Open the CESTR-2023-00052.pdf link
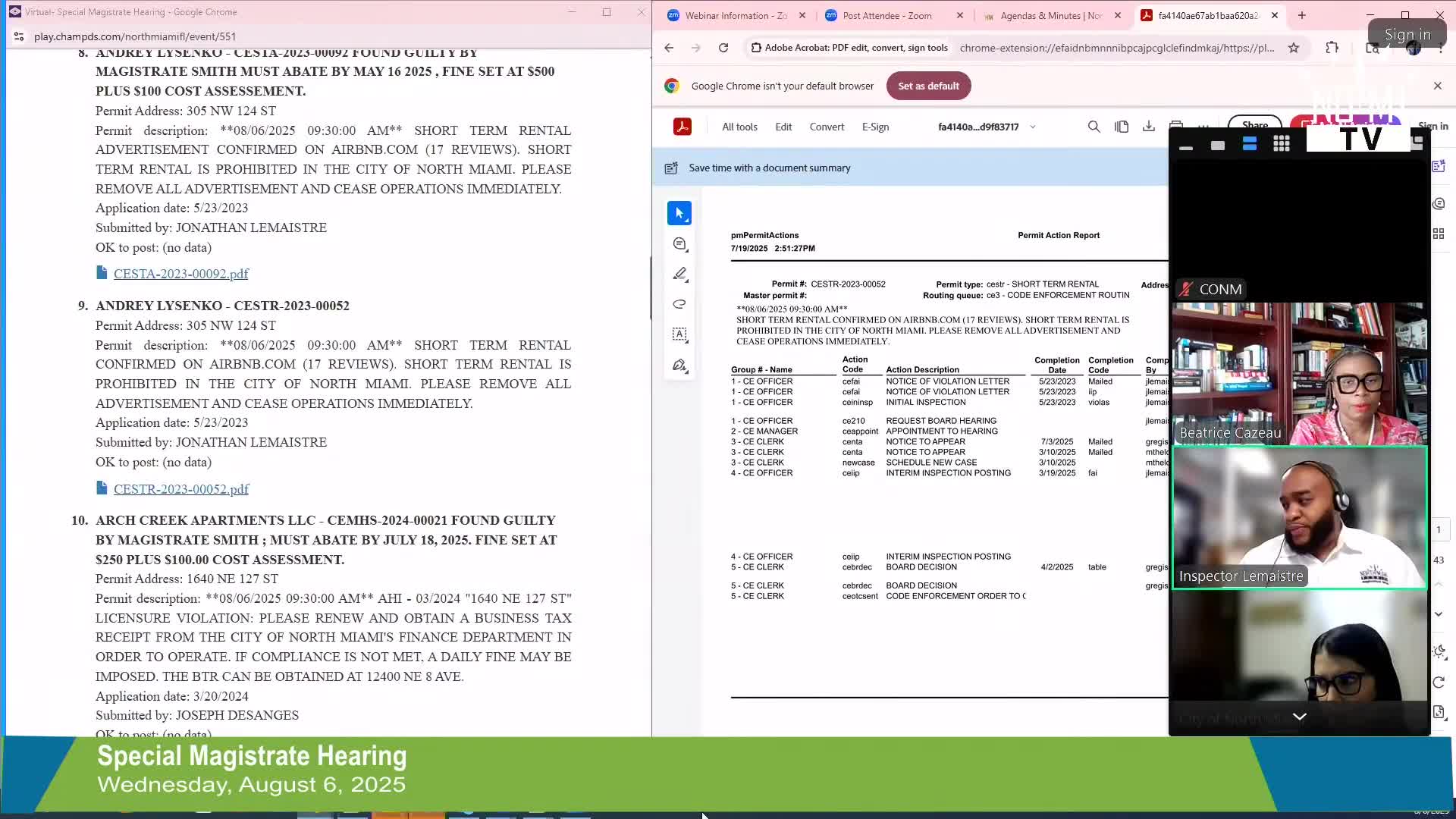1456x819 pixels. point(181,489)
